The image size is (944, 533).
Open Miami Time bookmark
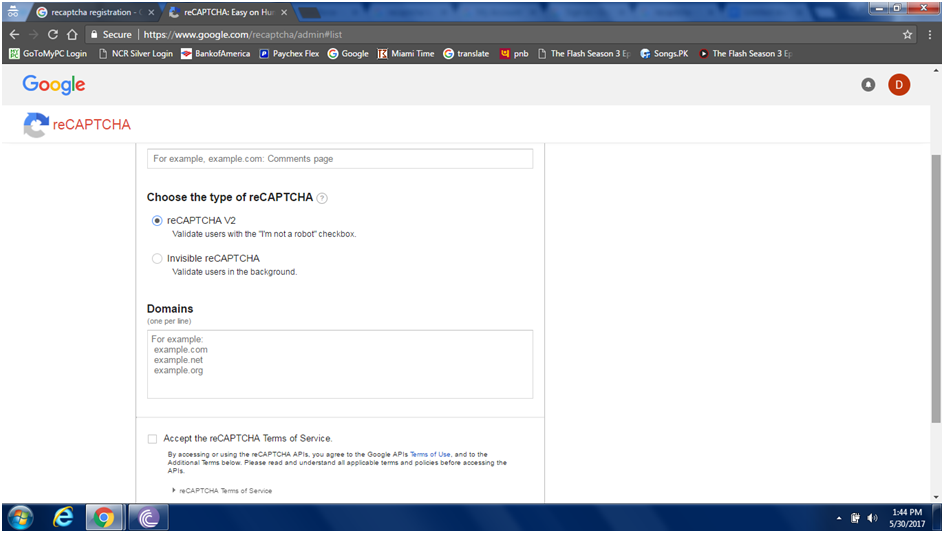[406, 54]
